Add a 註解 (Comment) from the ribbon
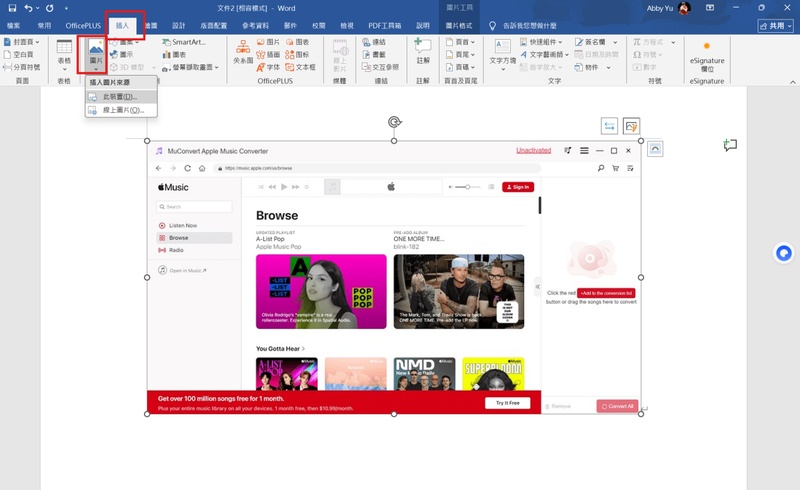Screen dimensions: 800x490 tap(423, 51)
